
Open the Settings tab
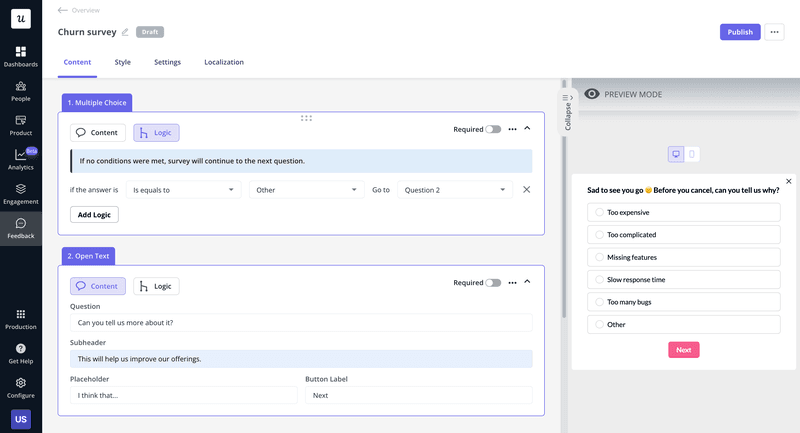point(167,62)
